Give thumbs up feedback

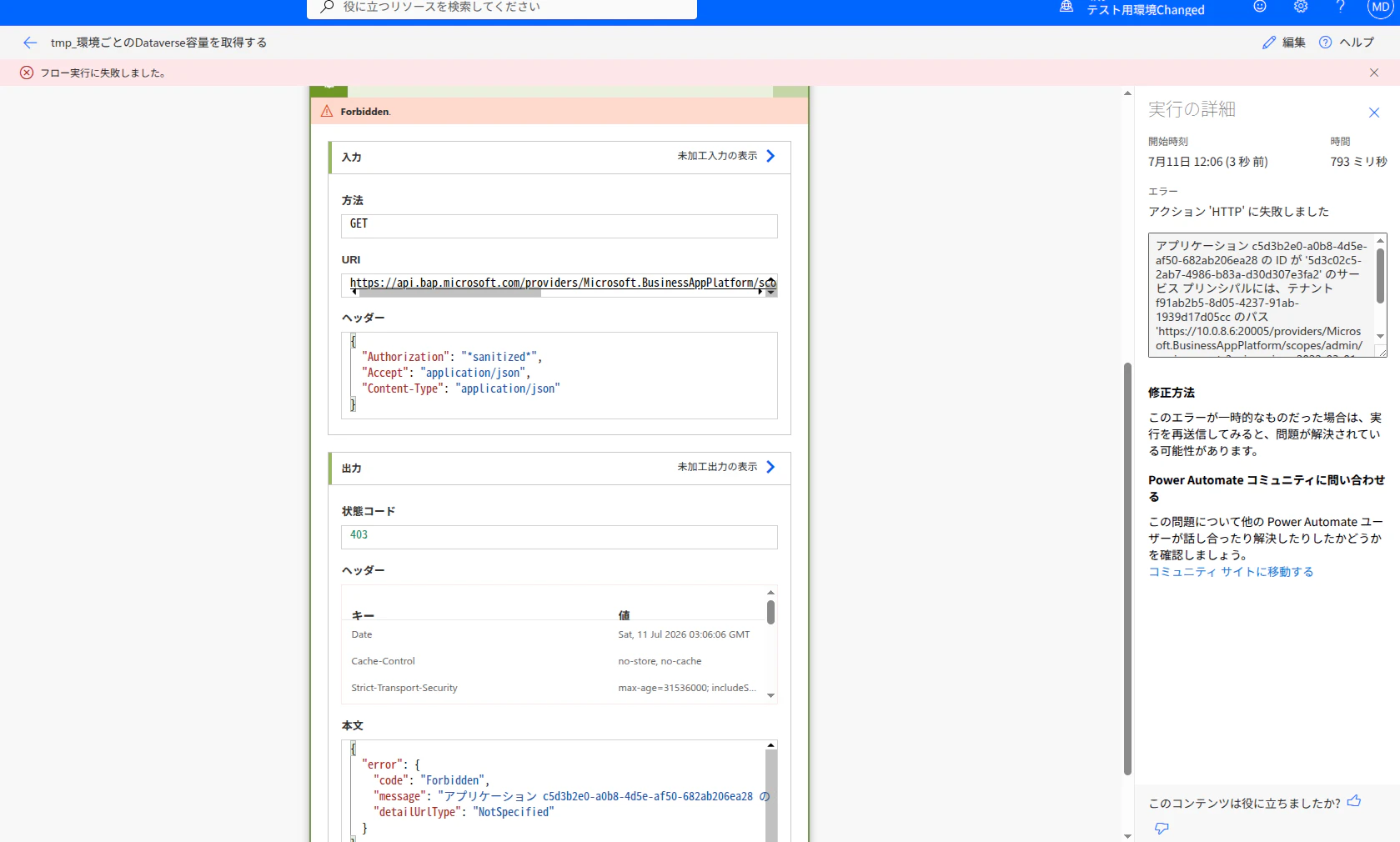click(x=1354, y=801)
